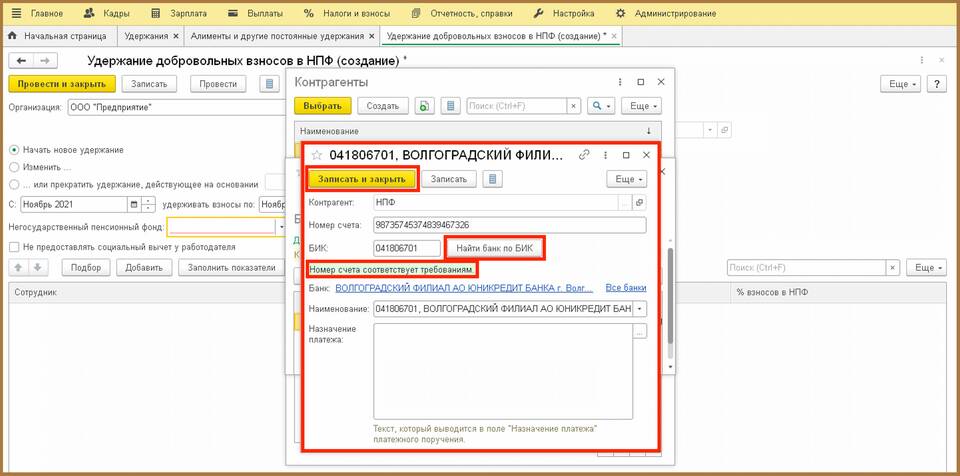Click month stepper next to Ноябрь 2021

tap(149, 205)
